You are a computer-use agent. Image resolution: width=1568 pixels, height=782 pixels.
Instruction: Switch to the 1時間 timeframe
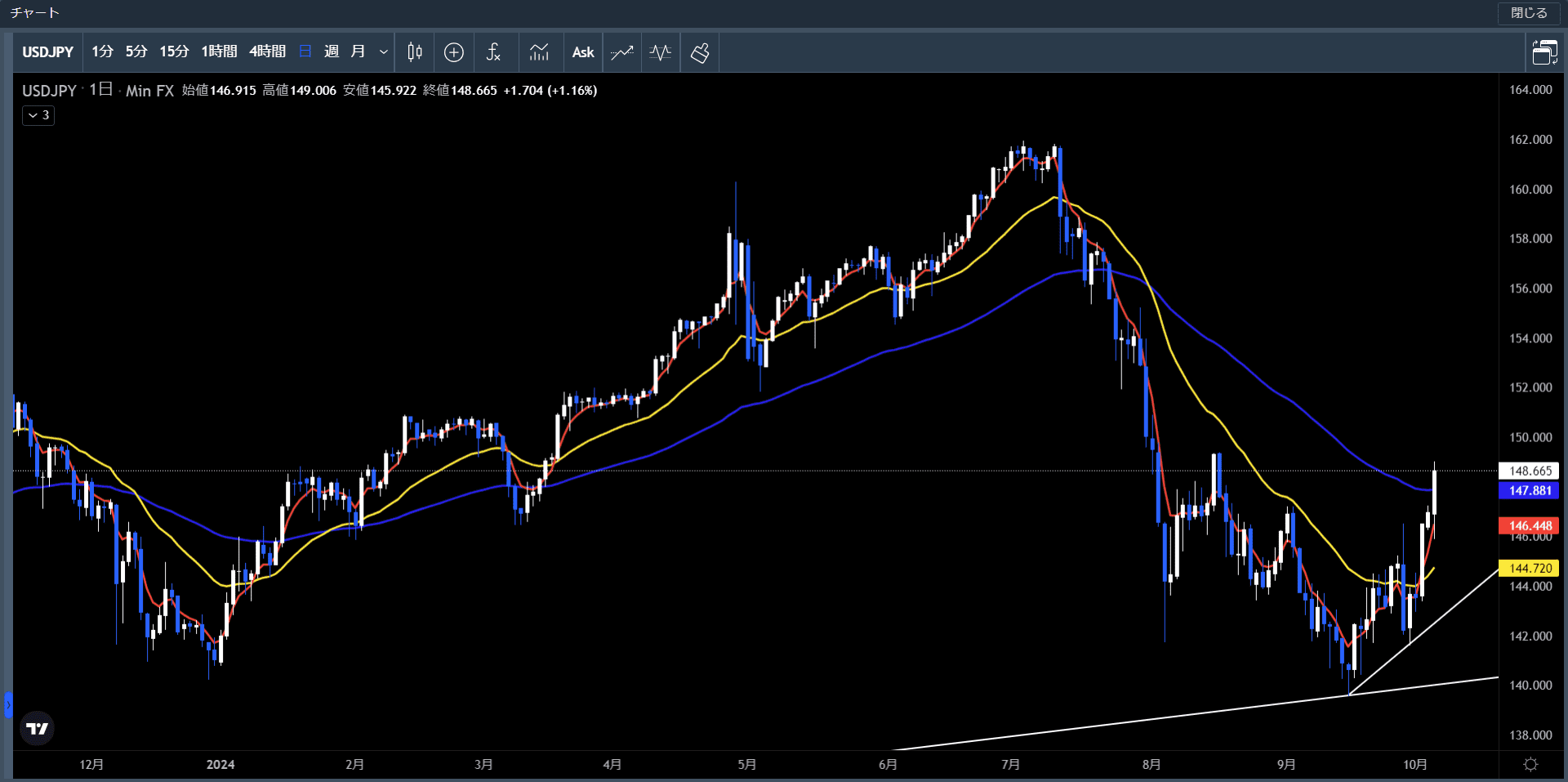tap(219, 51)
